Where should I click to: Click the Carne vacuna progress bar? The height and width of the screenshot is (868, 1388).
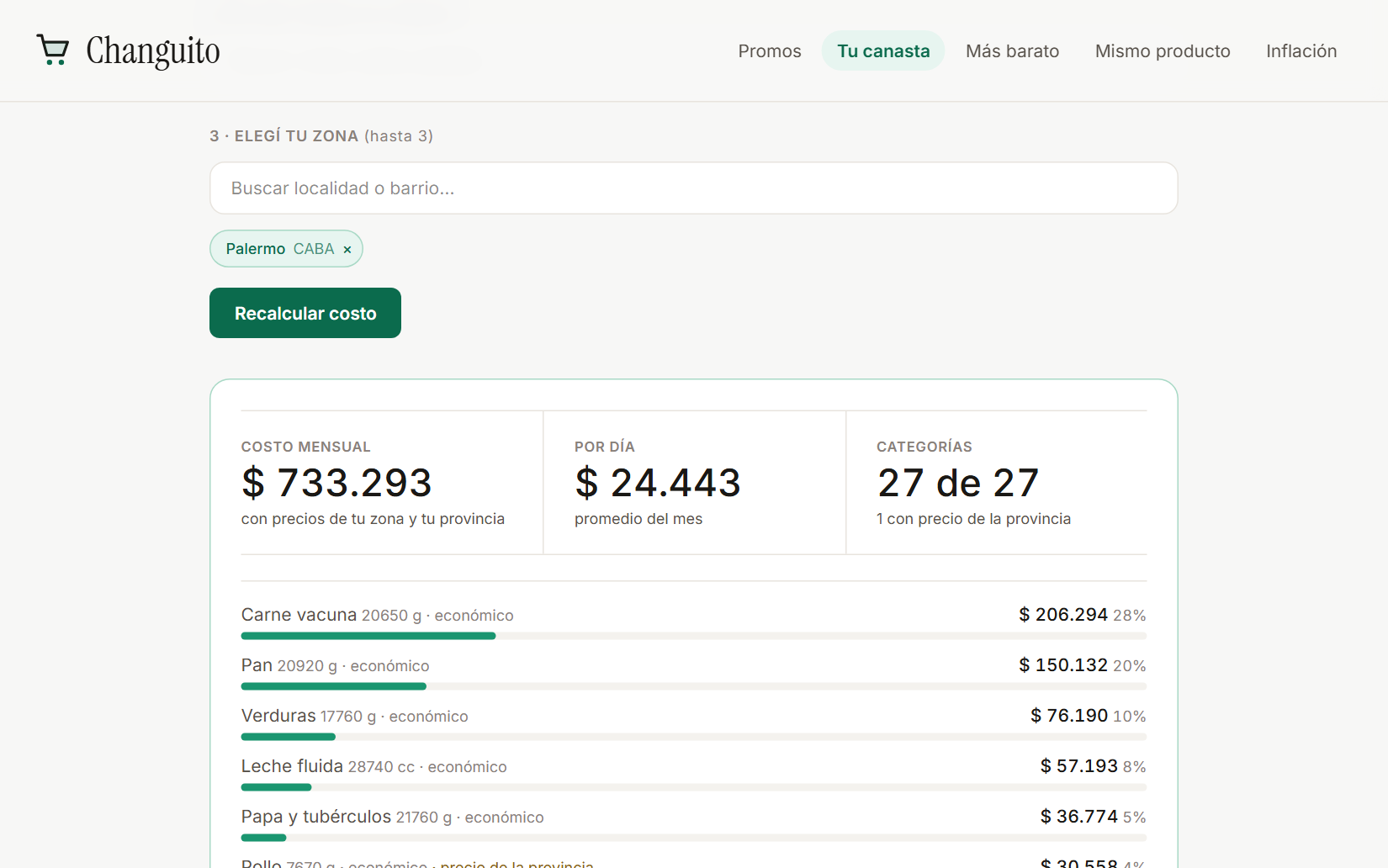click(693, 636)
